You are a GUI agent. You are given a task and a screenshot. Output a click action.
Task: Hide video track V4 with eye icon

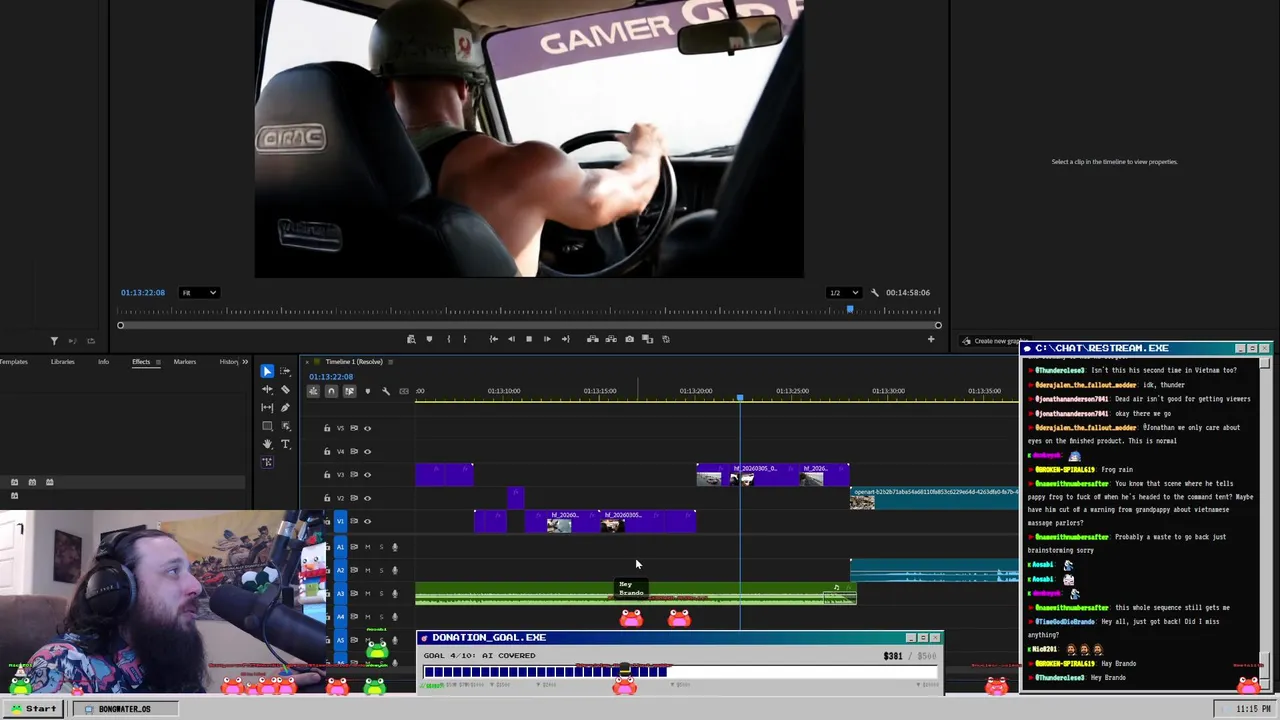[367, 451]
